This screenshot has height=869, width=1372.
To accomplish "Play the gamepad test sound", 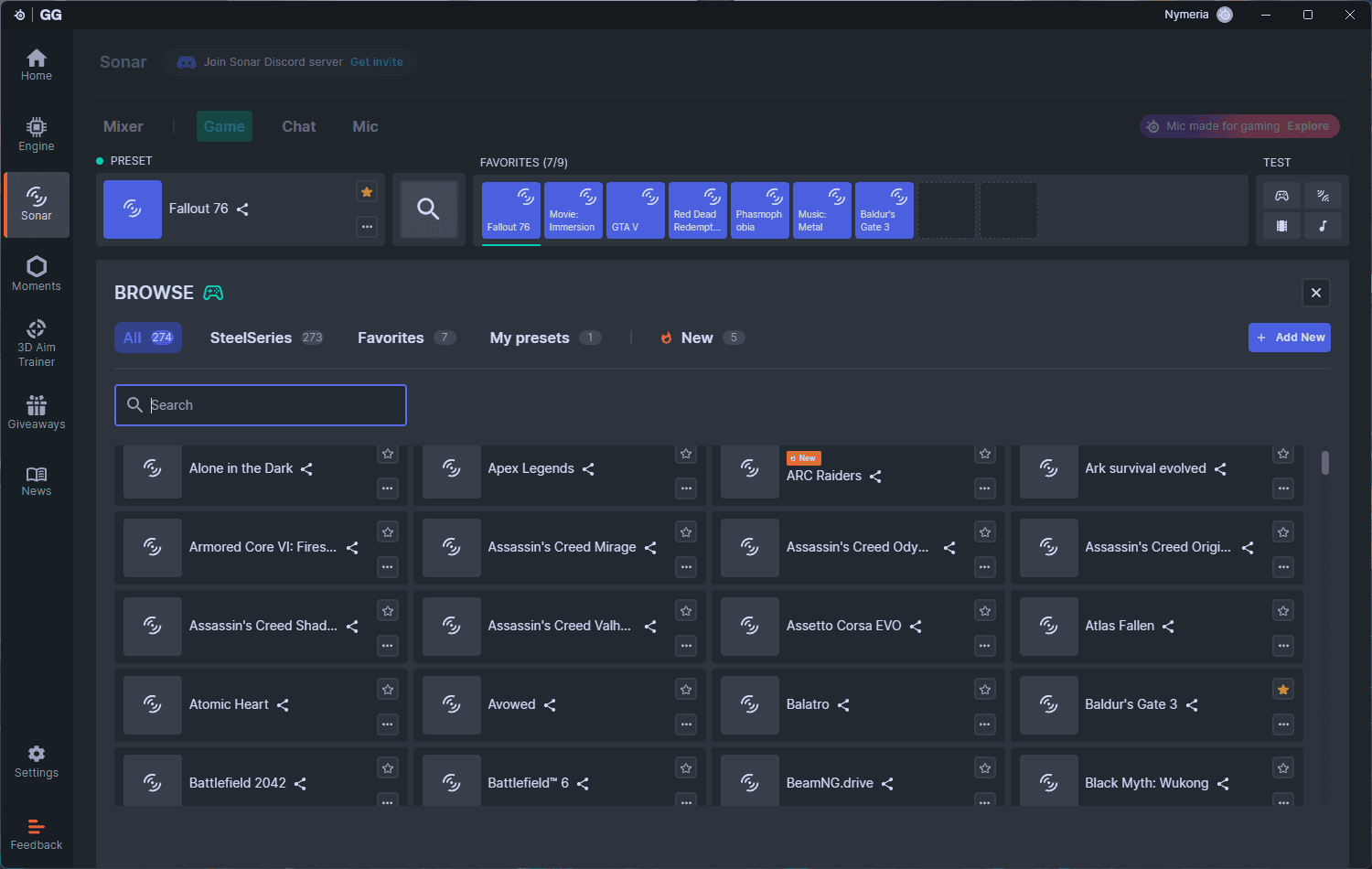I will 1282,196.
